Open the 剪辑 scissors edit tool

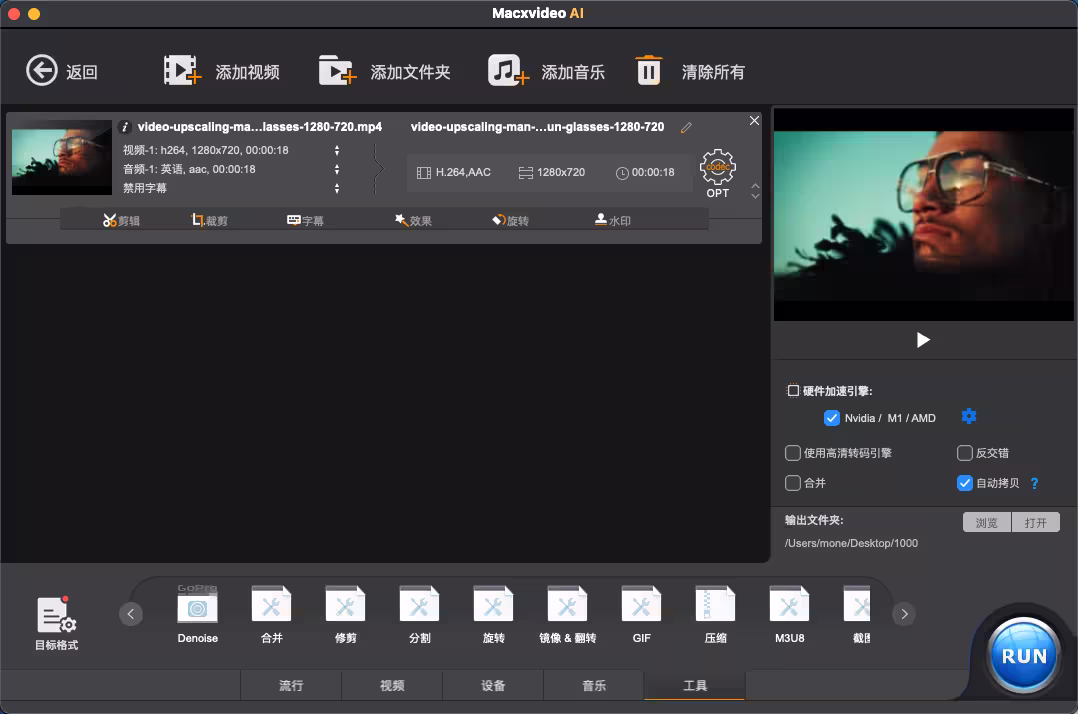click(121, 220)
